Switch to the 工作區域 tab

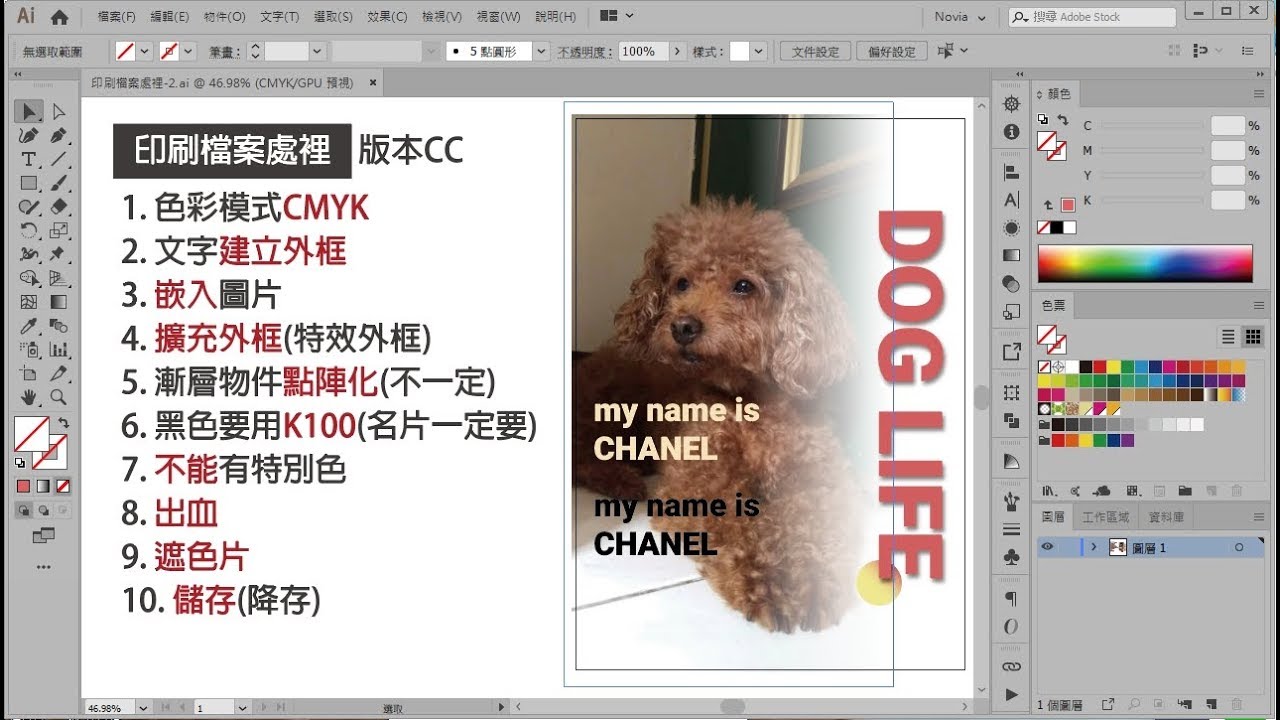pos(1105,517)
